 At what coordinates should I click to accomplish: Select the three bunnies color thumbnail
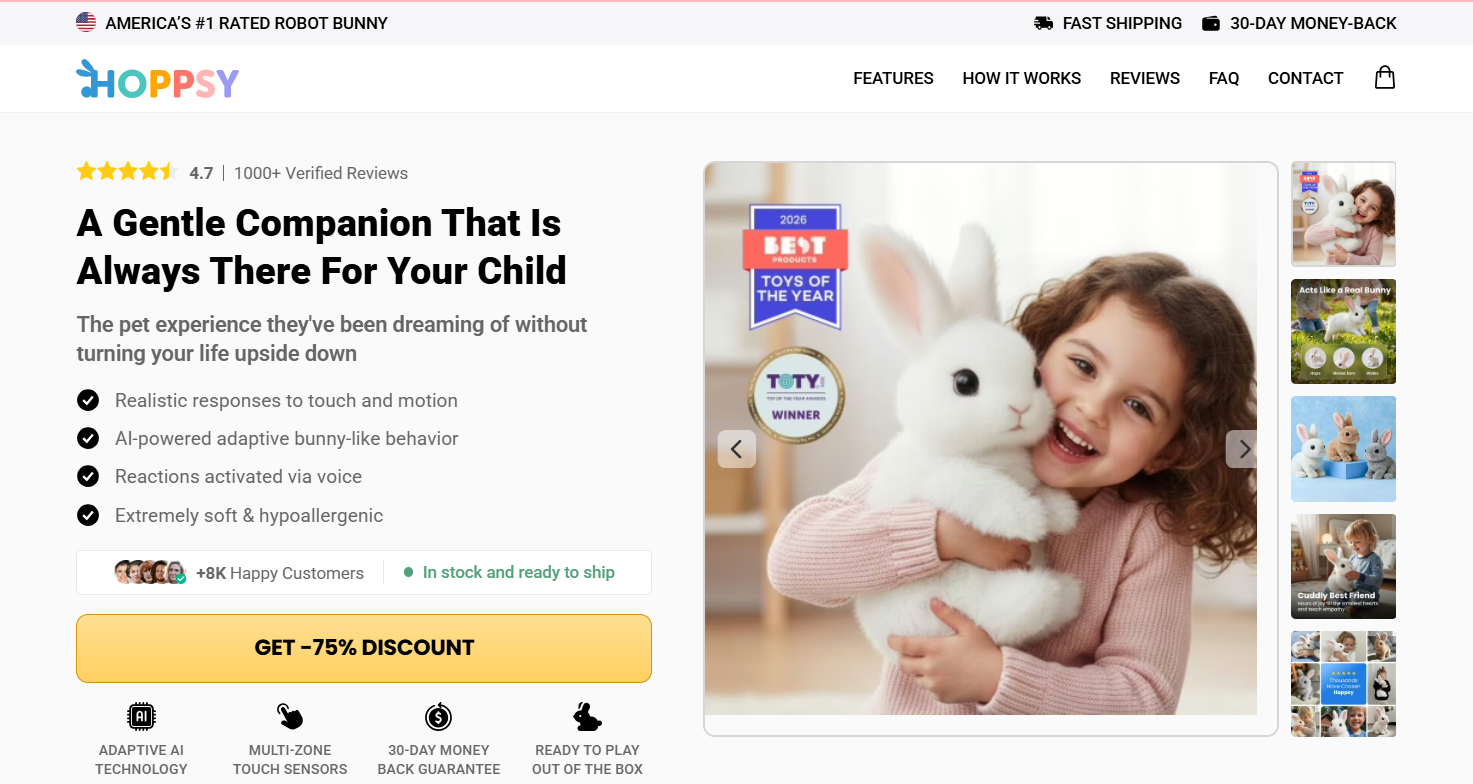(x=1343, y=449)
